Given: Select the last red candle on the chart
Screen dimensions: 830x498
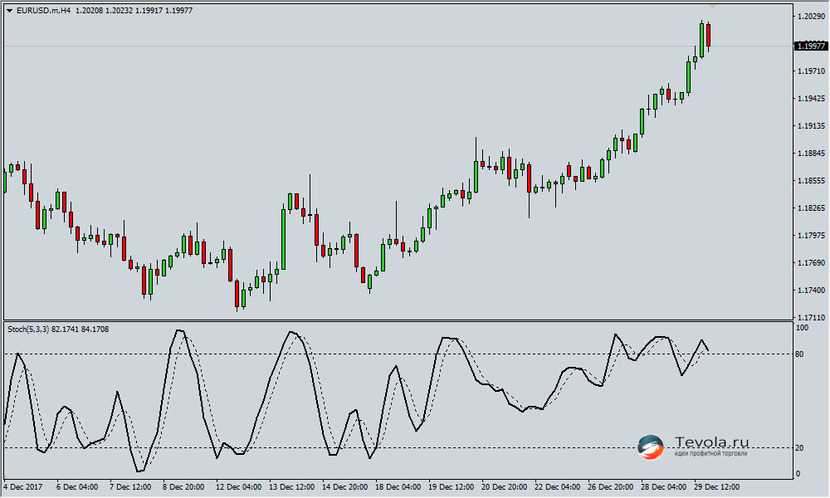Looking at the screenshot, I should [x=709, y=35].
